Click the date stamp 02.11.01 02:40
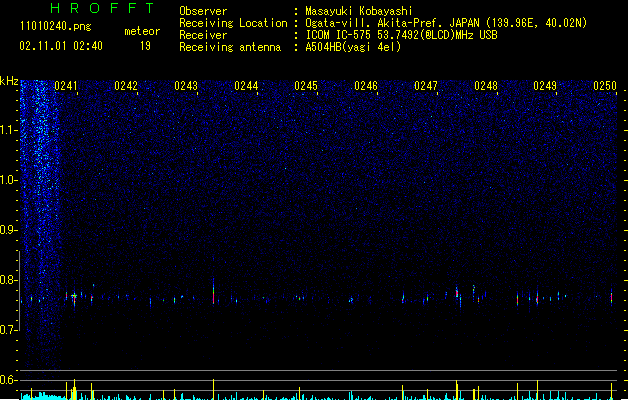Screen dimensions: 629x400 point(61,46)
